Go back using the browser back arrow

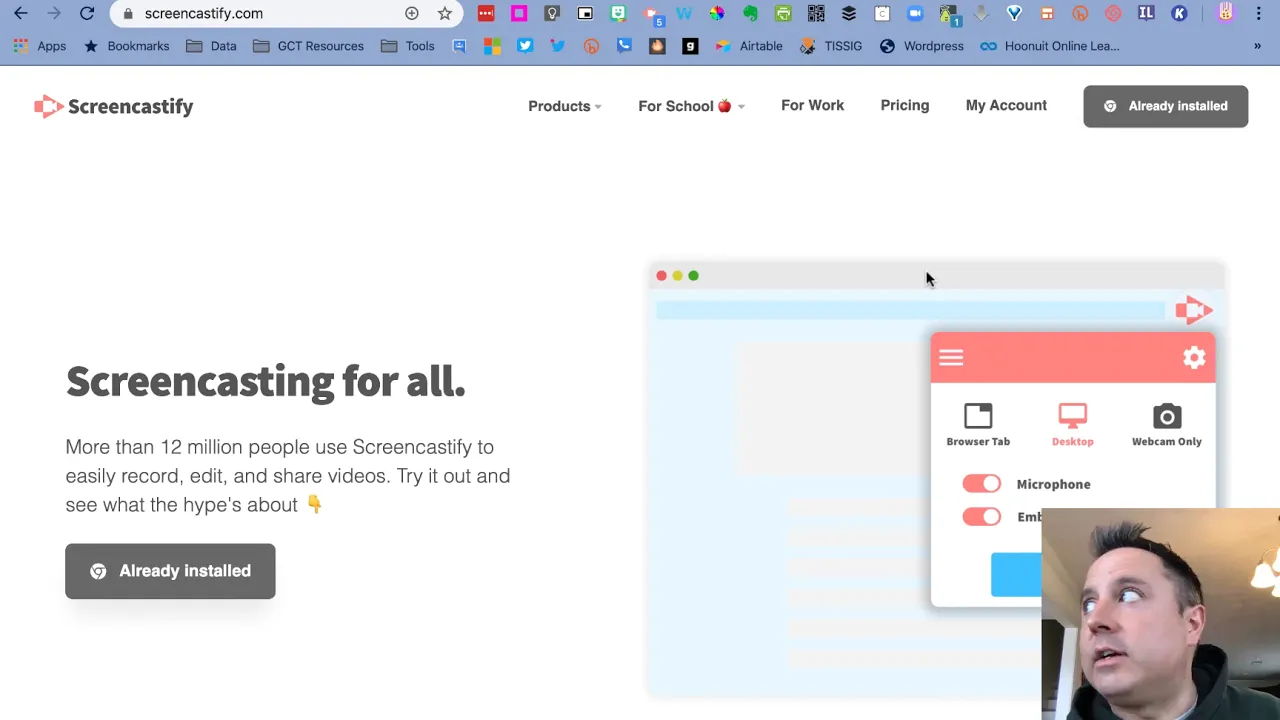[21, 13]
